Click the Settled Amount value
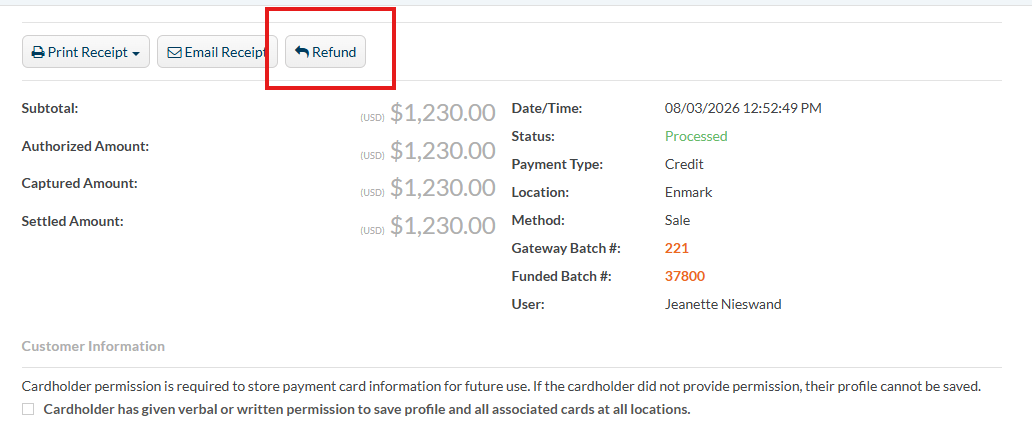This screenshot has height=435, width=1032. tap(442, 226)
